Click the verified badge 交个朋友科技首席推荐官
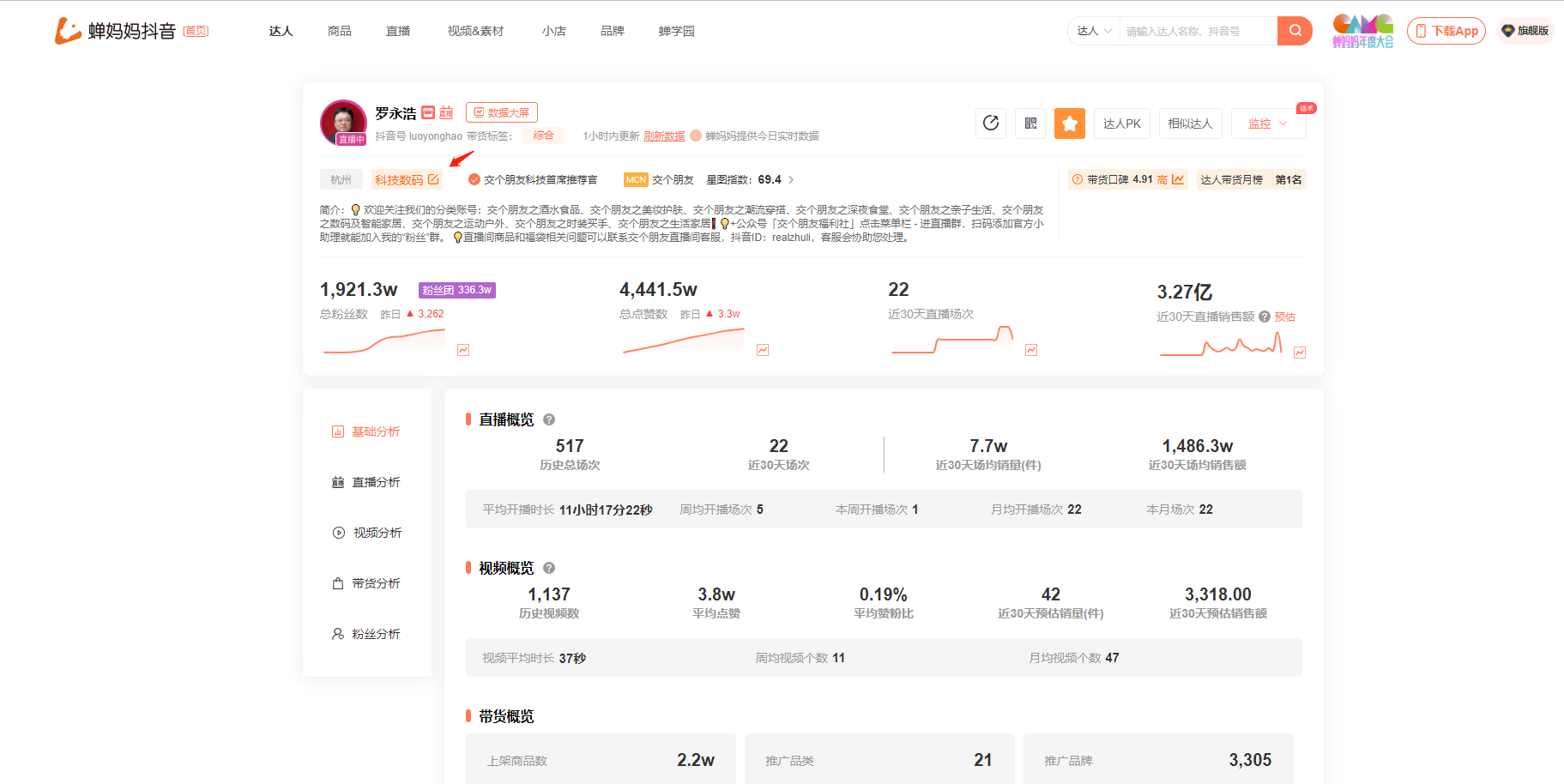The image size is (1564, 784). point(533,180)
